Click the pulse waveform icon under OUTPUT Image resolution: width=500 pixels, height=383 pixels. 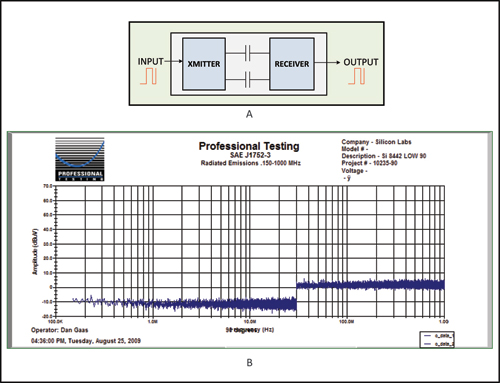pyautogui.click(x=357, y=76)
